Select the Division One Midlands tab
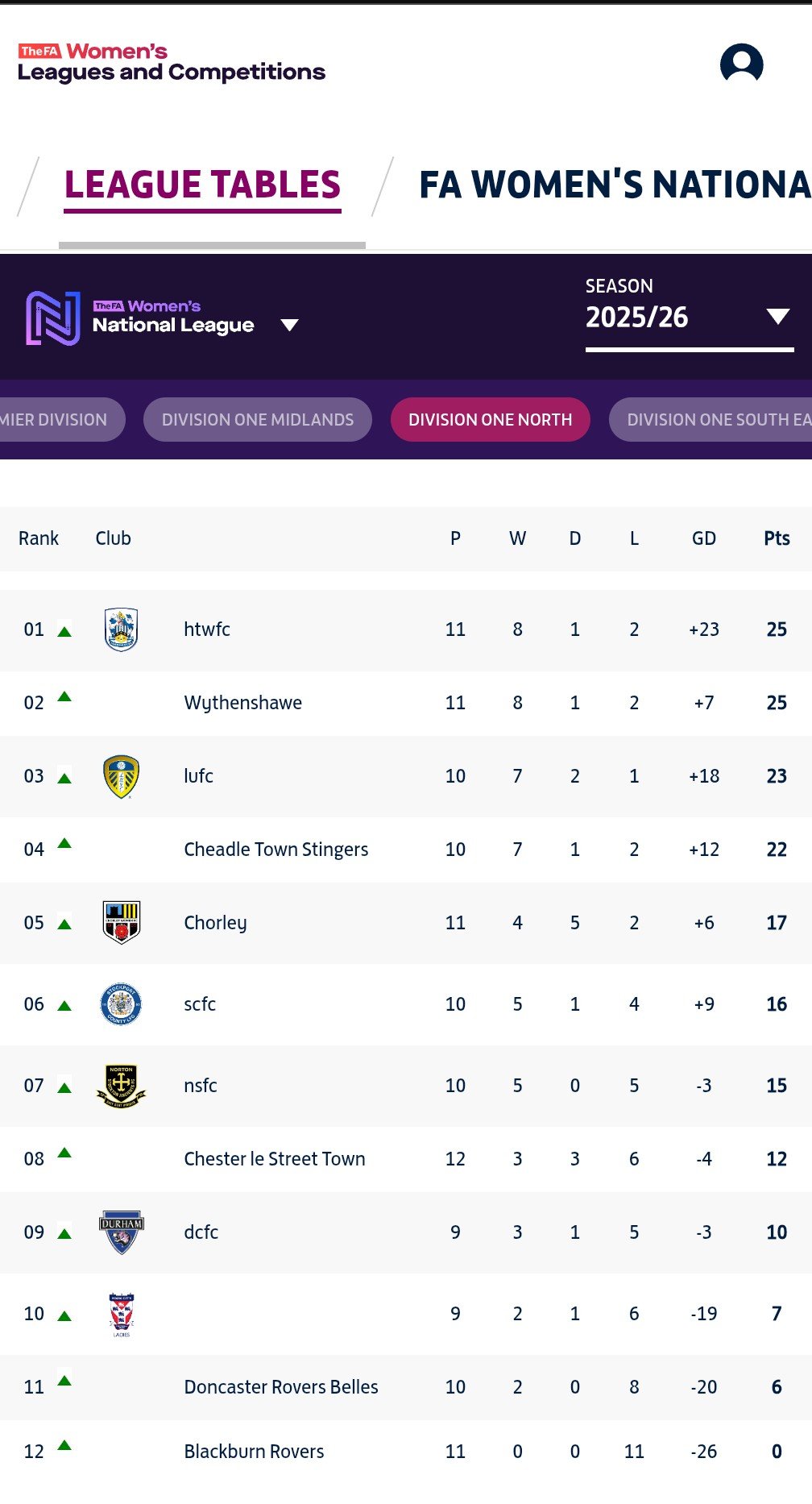Screen dimensions: 812x1504 [258, 419]
